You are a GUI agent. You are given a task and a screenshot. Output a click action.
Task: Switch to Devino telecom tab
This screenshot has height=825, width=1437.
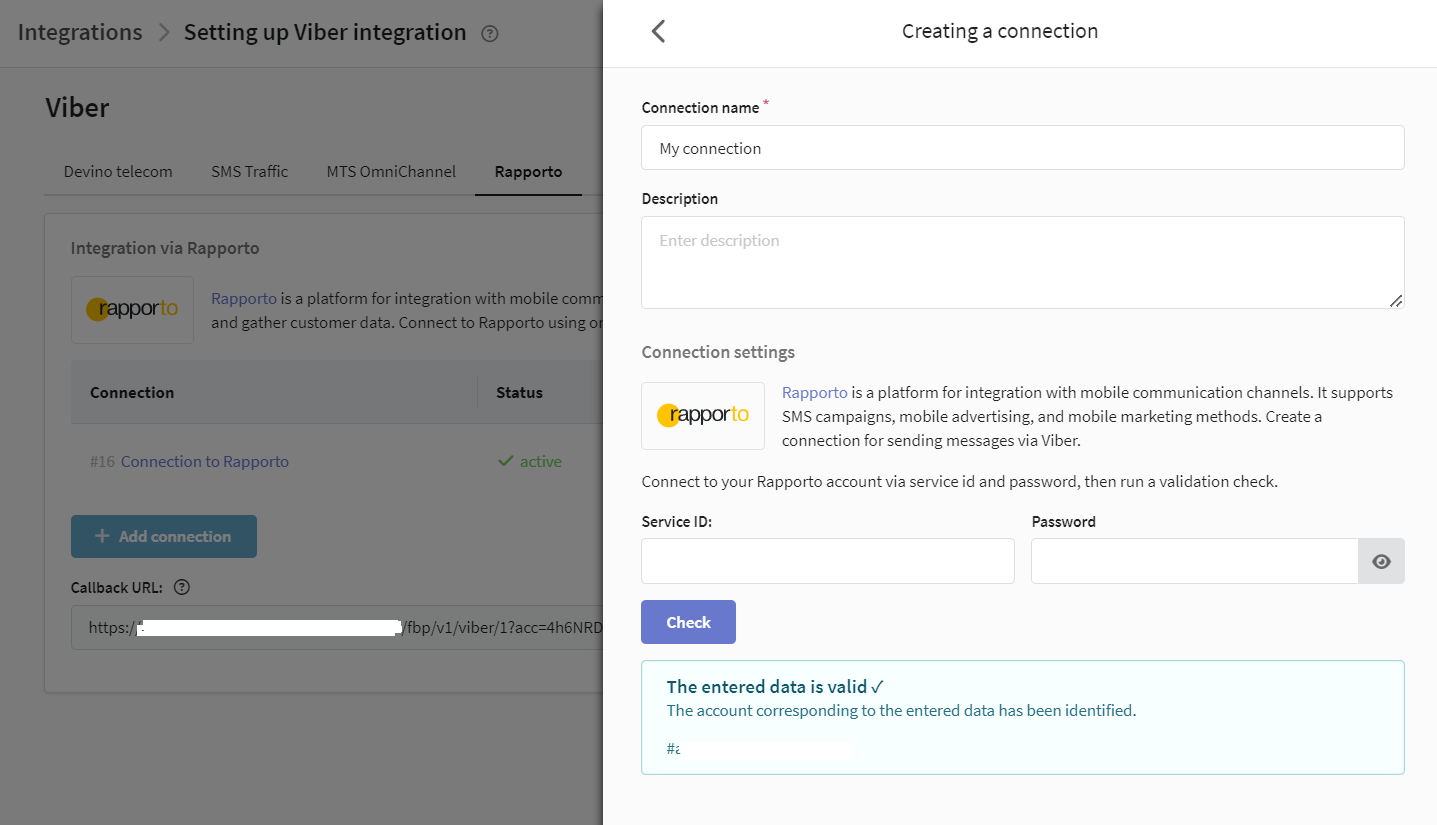point(118,171)
